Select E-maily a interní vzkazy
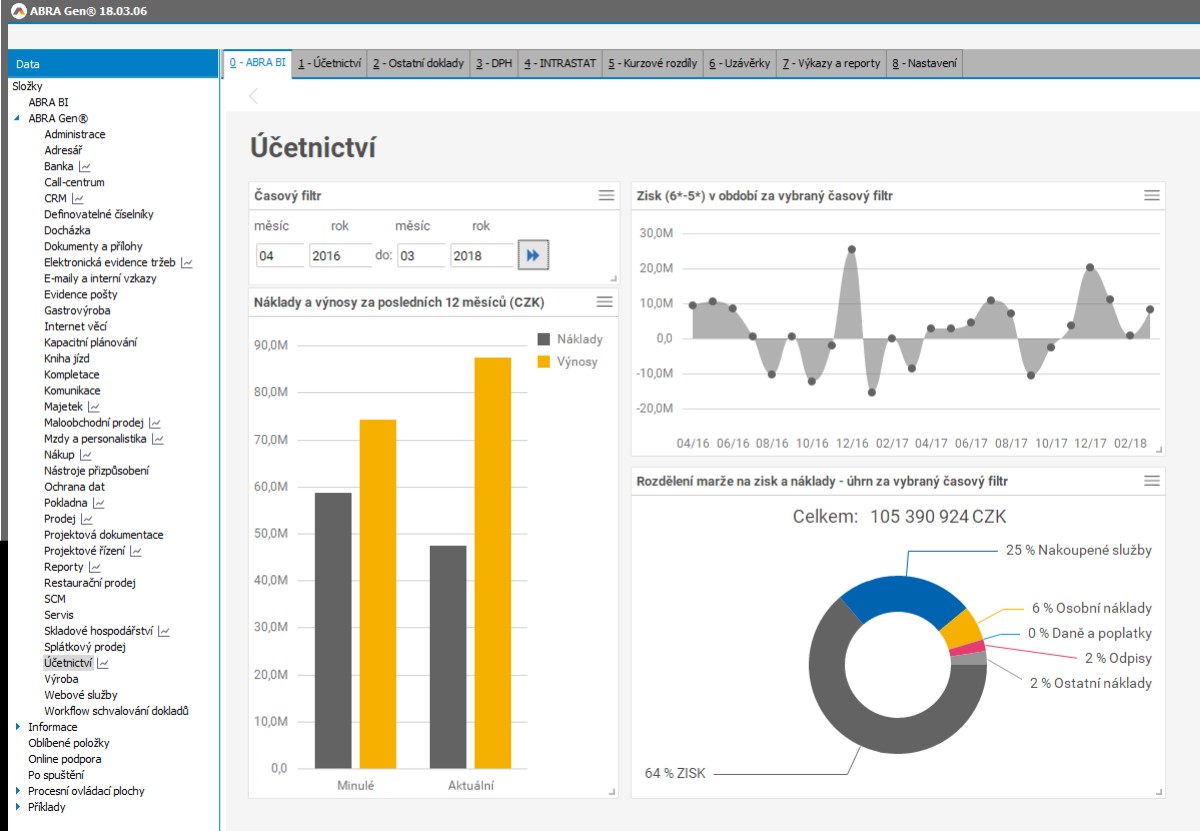 100,278
